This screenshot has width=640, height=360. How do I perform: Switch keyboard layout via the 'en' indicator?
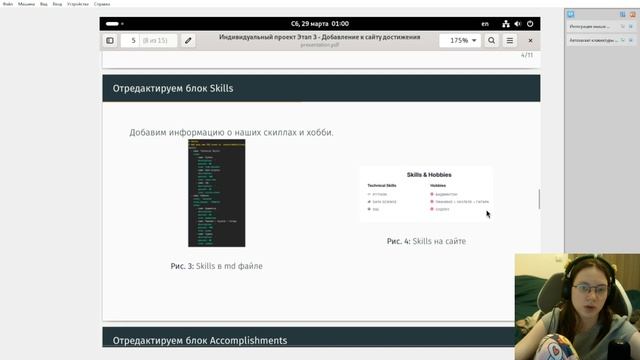tap(485, 24)
